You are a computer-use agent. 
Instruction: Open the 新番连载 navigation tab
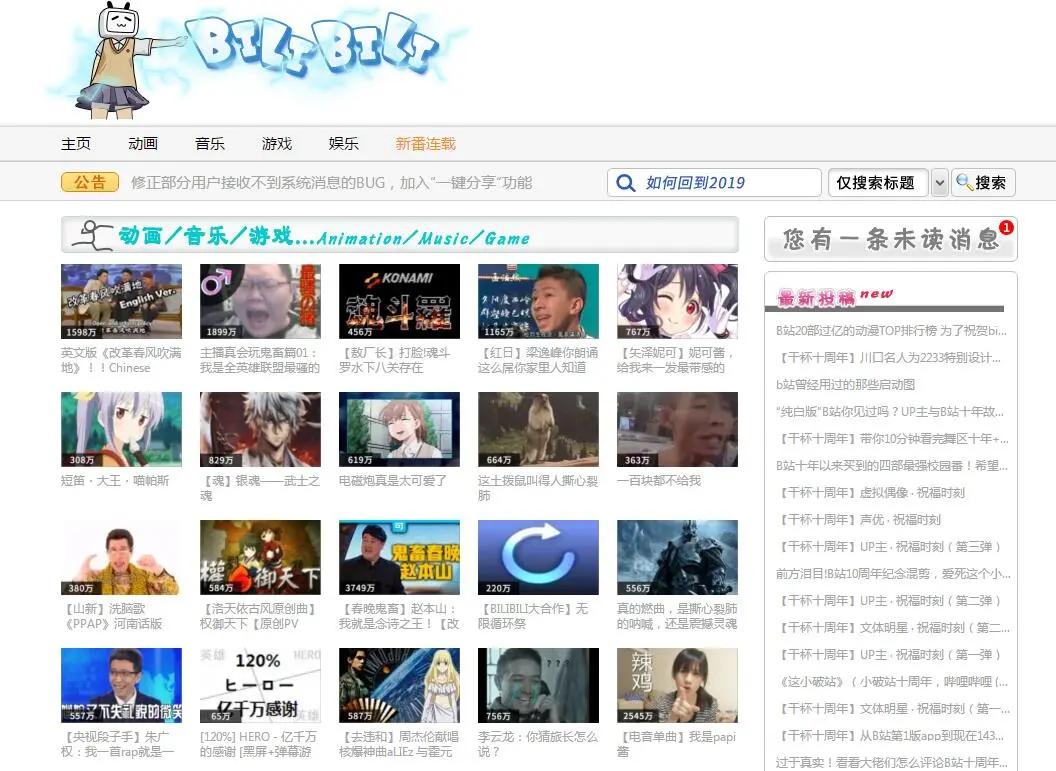(426, 143)
